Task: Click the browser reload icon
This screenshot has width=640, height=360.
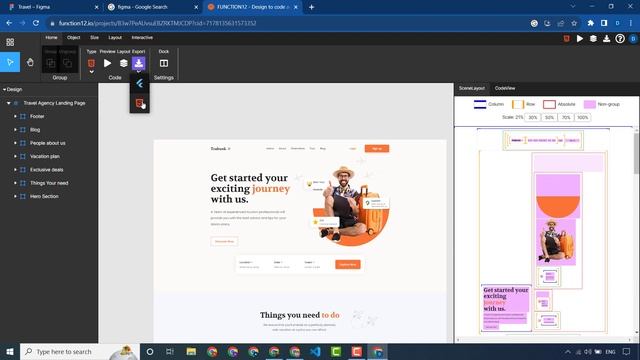Action: click(36, 23)
